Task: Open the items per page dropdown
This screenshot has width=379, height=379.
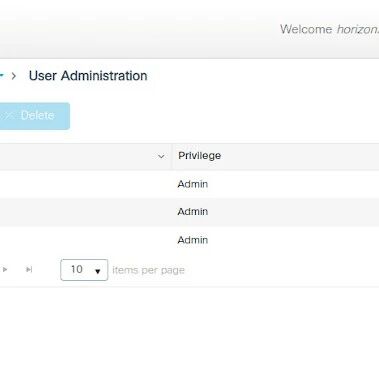Action: click(84, 270)
